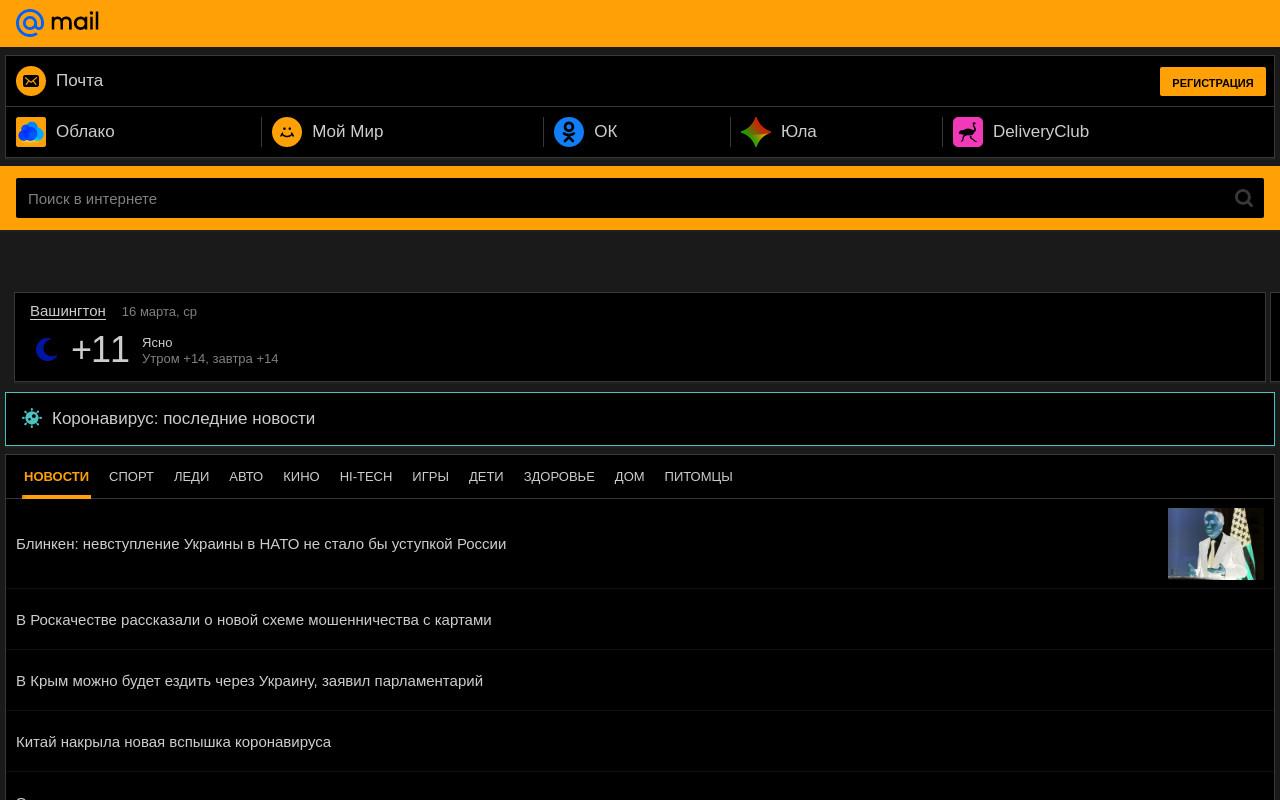Switch to the Здоровье tab
Viewport: 1280px width, 800px height.
click(559, 477)
